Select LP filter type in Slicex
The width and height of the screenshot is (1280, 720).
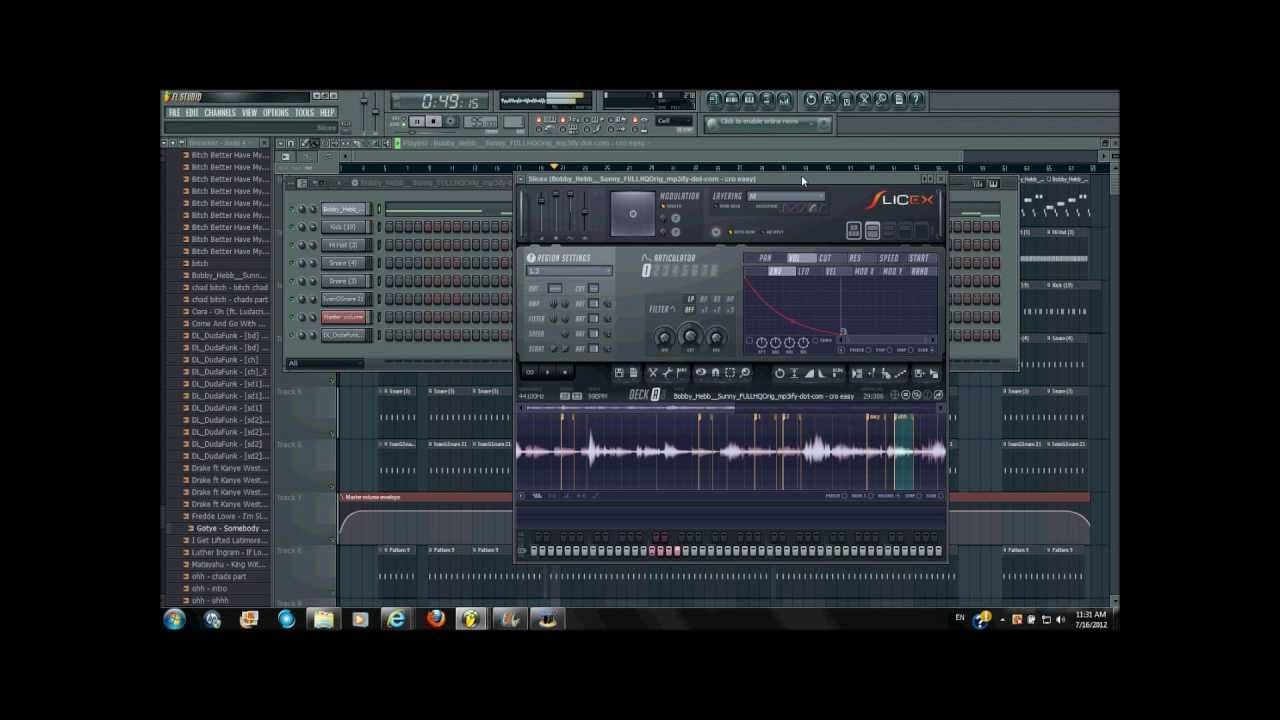click(x=690, y=299)
